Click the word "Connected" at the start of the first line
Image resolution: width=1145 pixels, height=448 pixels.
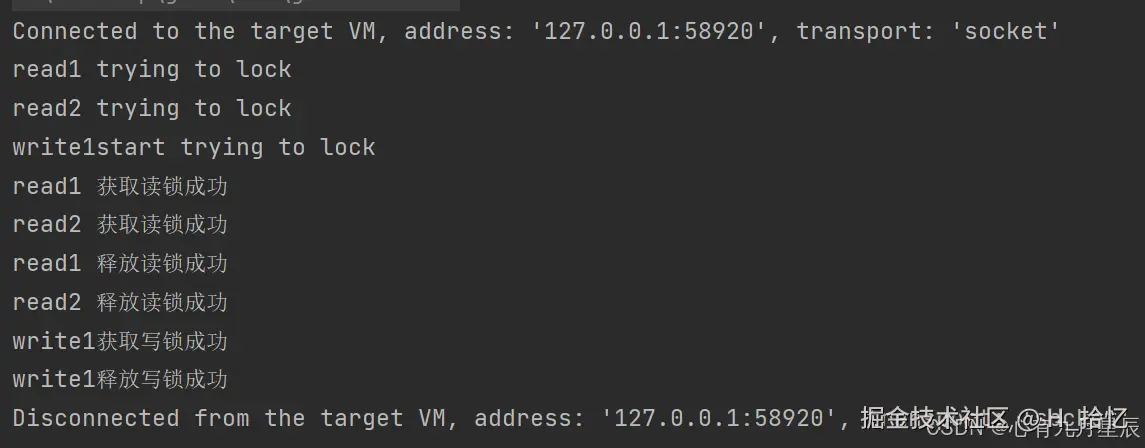[x=75, y=31]
